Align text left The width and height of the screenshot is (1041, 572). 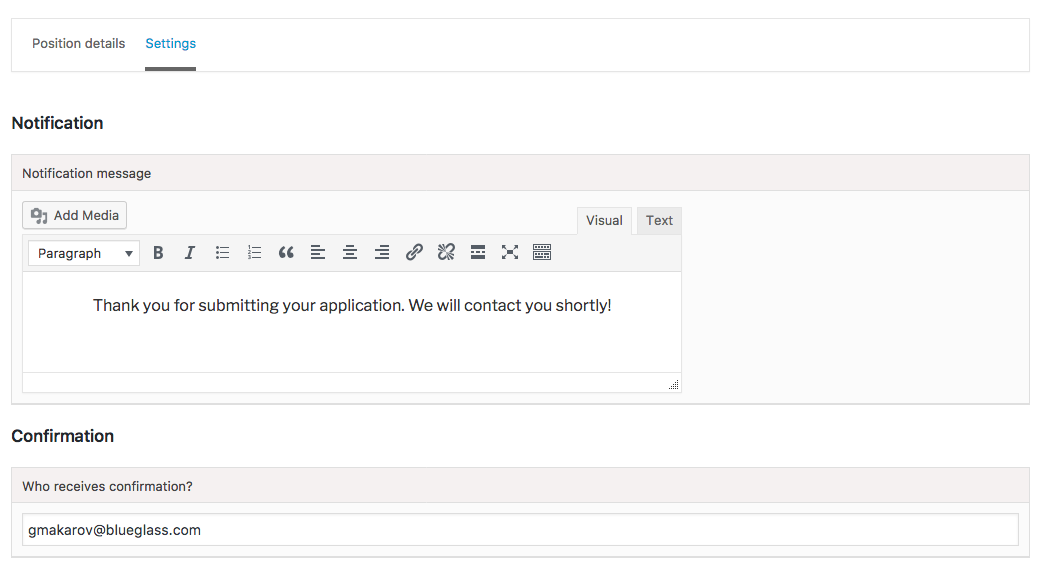click(x=318, y=253)
